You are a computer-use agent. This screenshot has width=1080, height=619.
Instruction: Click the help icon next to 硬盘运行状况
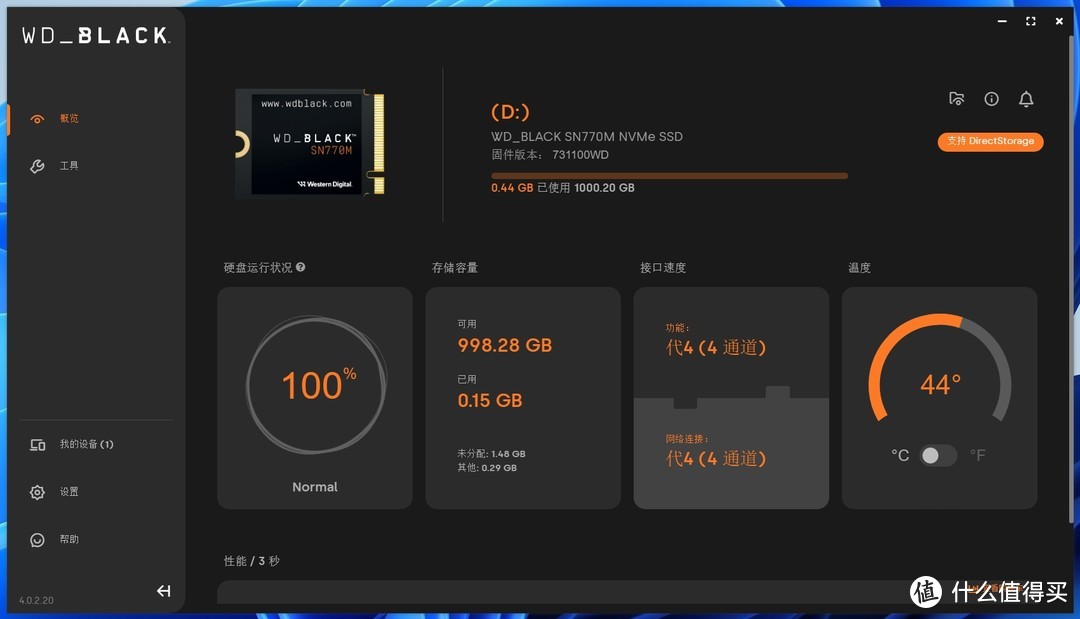(300, 267)
